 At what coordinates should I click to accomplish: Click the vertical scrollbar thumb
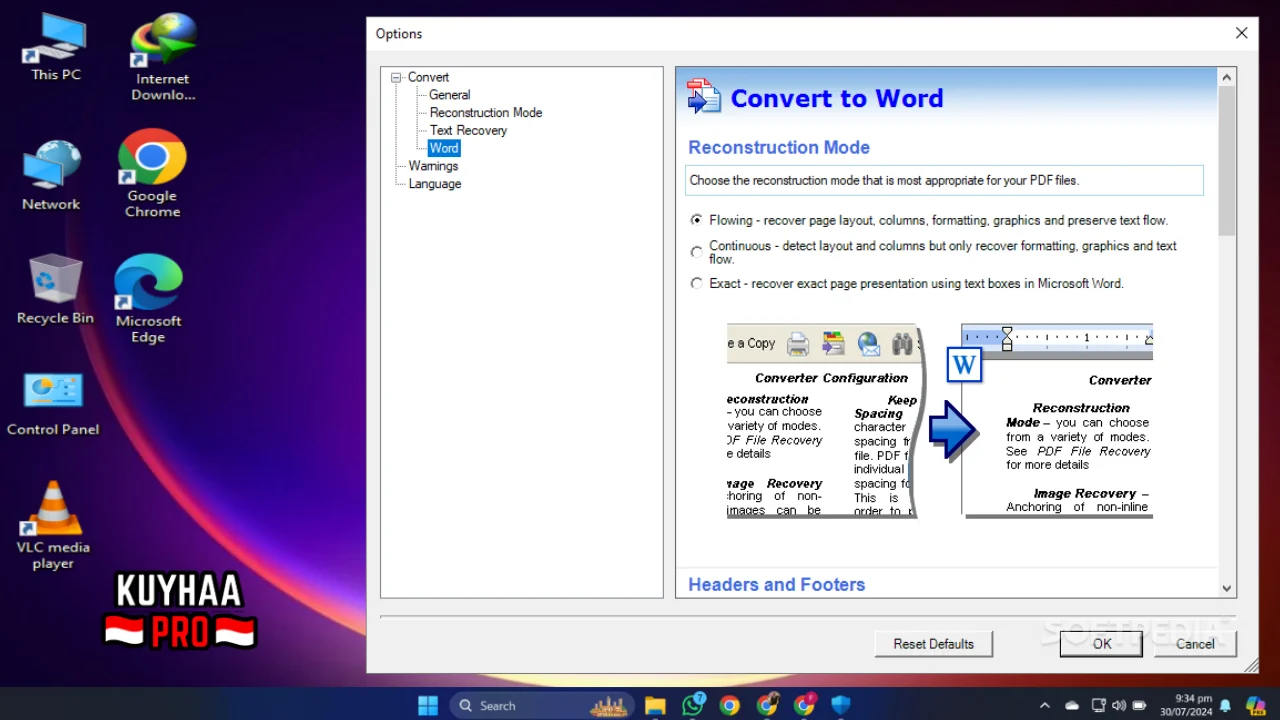1227,161
